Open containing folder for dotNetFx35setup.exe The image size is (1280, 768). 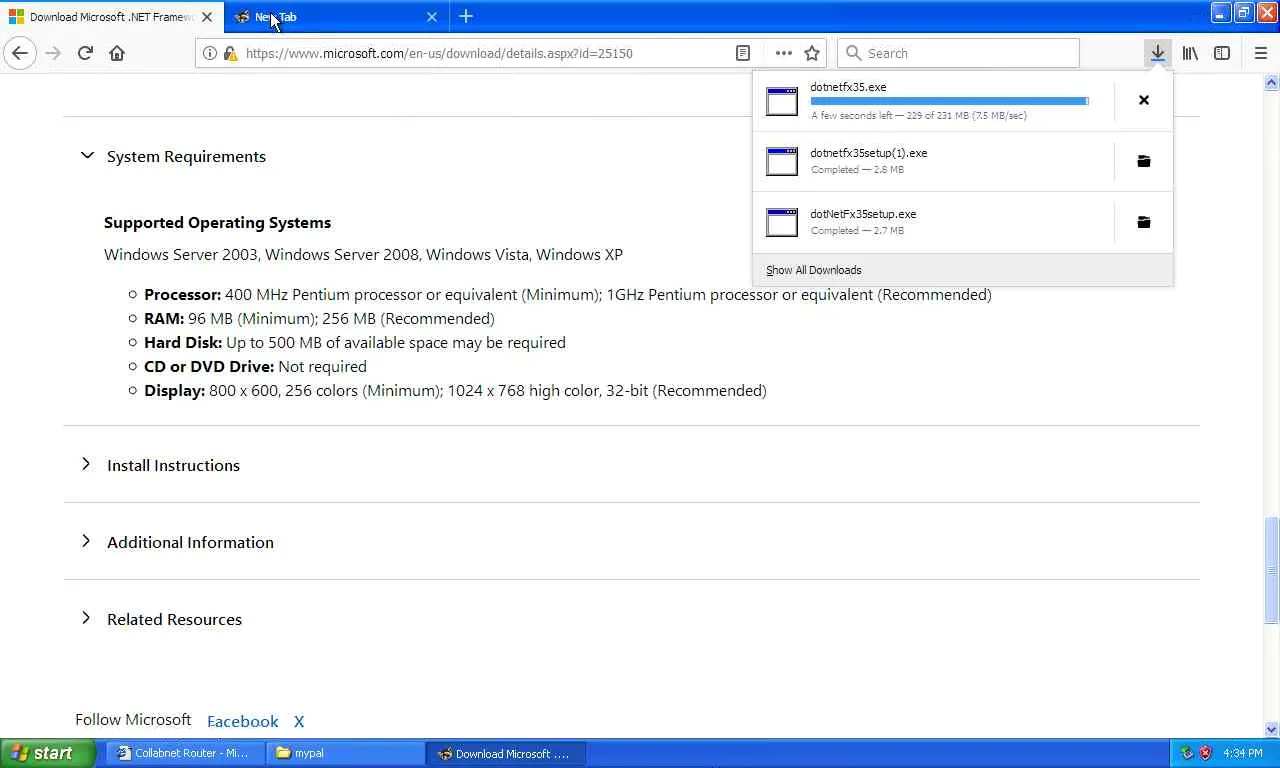pyautogui.click(x=1144, y=222)
